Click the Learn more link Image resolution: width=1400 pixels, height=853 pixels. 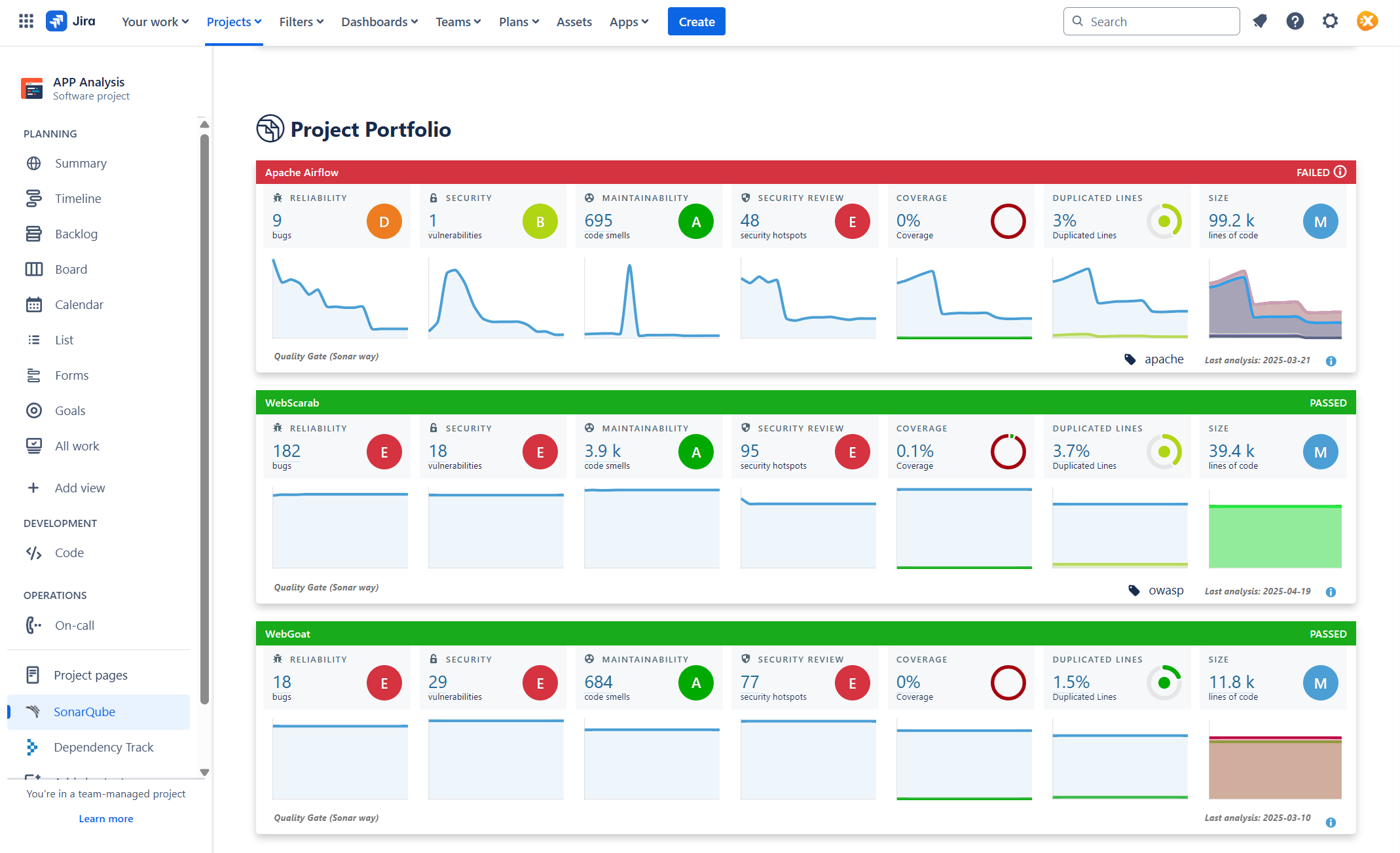coord(105,818)
